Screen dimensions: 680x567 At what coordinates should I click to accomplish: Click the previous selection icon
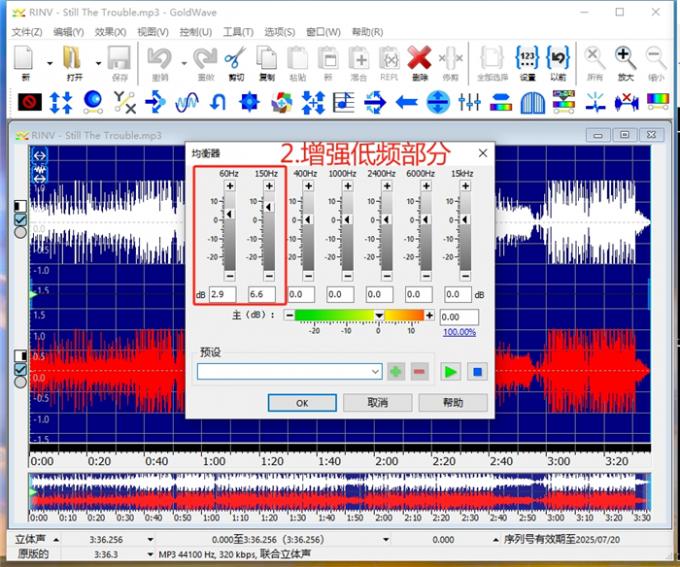pos(558,58)
